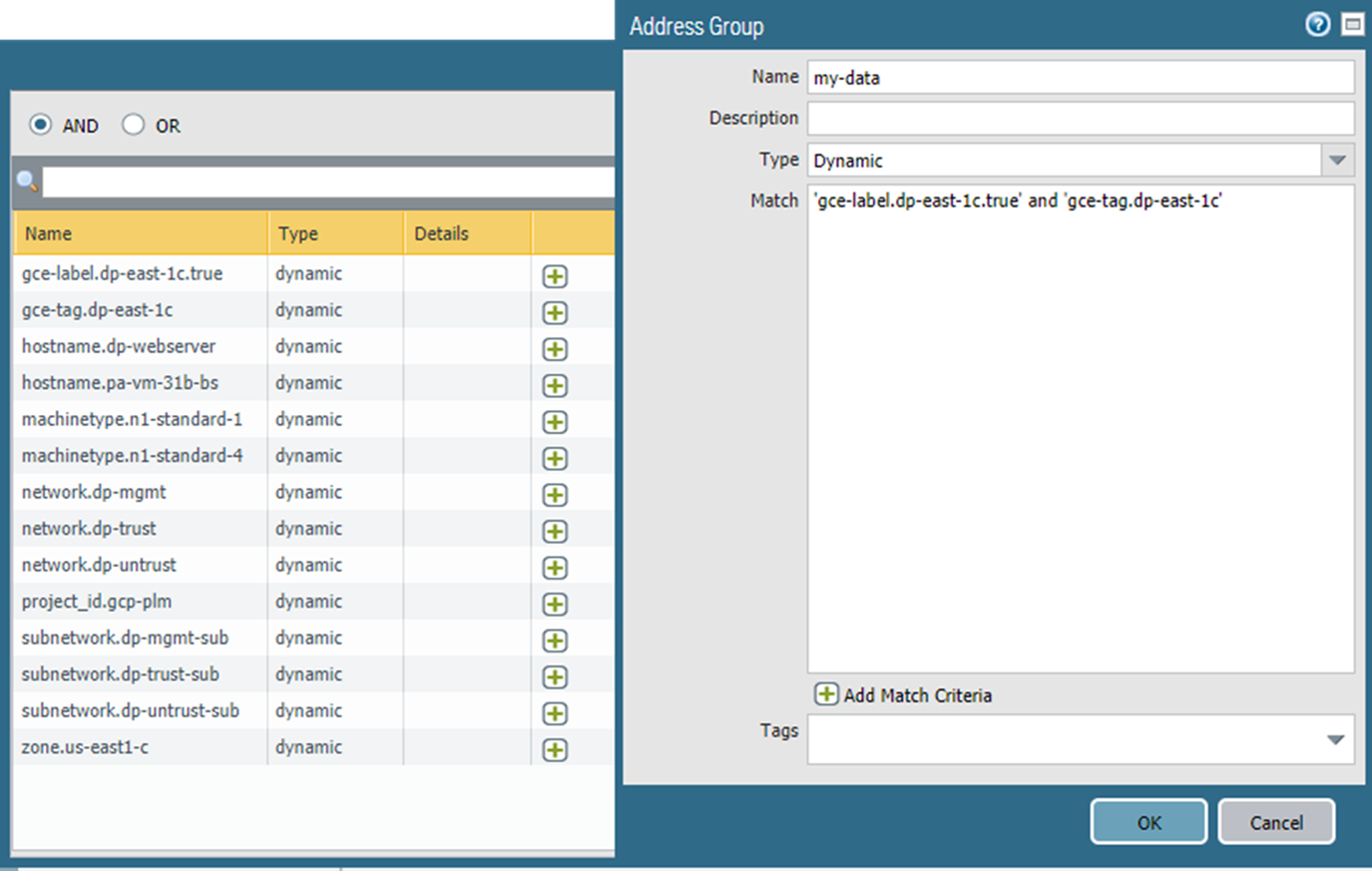Select the OR radio button
The height and width of the screenshot is (871, 1372).
pyautogui.click(x=134, y=125)
